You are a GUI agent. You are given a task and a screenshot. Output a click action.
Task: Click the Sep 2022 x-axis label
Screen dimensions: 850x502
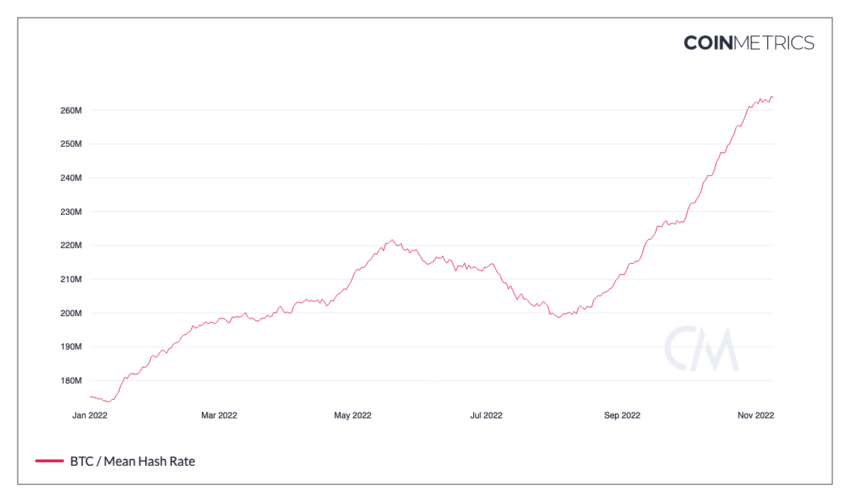tap(622, 414)
